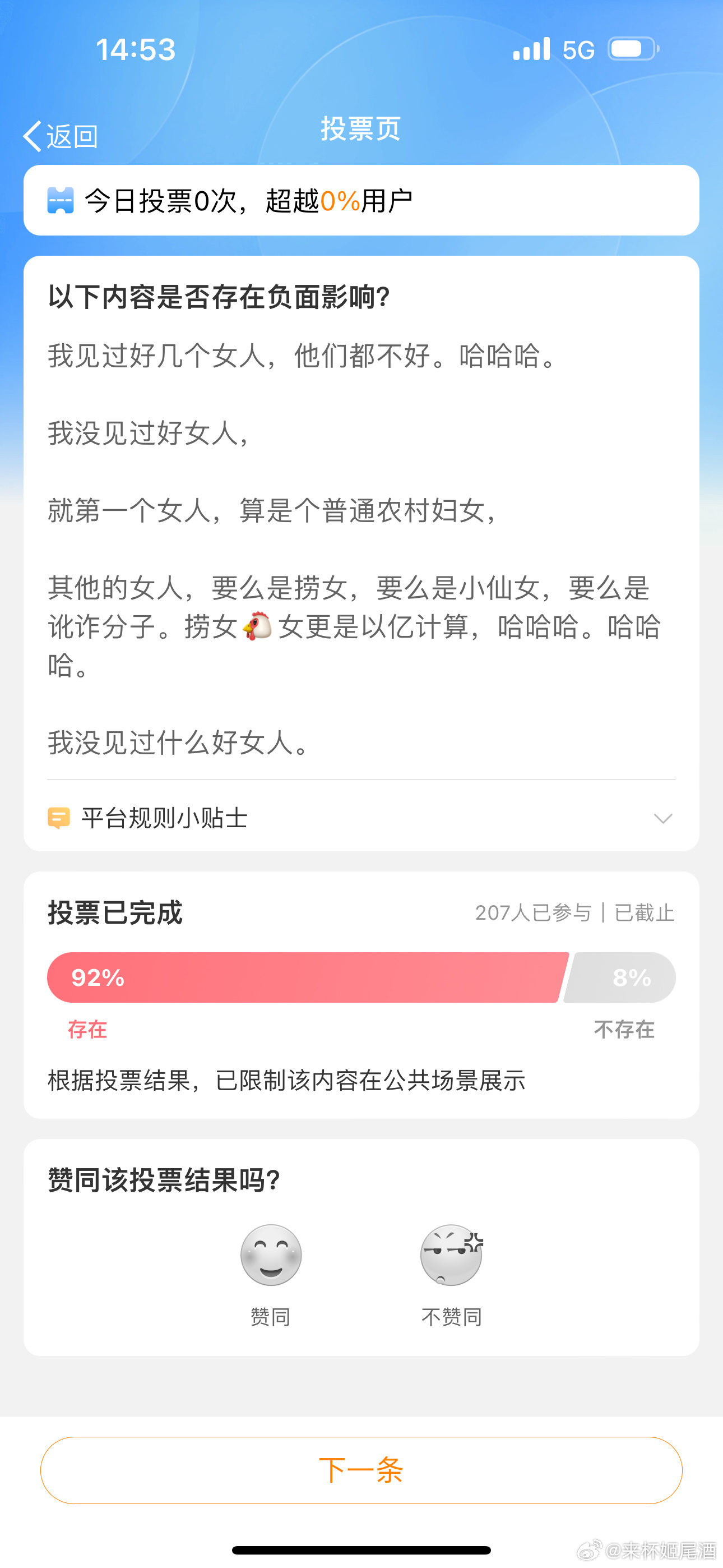Tap the yellow platform rules tips icon
This screenshot has width=723, height=1568.
pyautogui.click(x=58, y=818)
